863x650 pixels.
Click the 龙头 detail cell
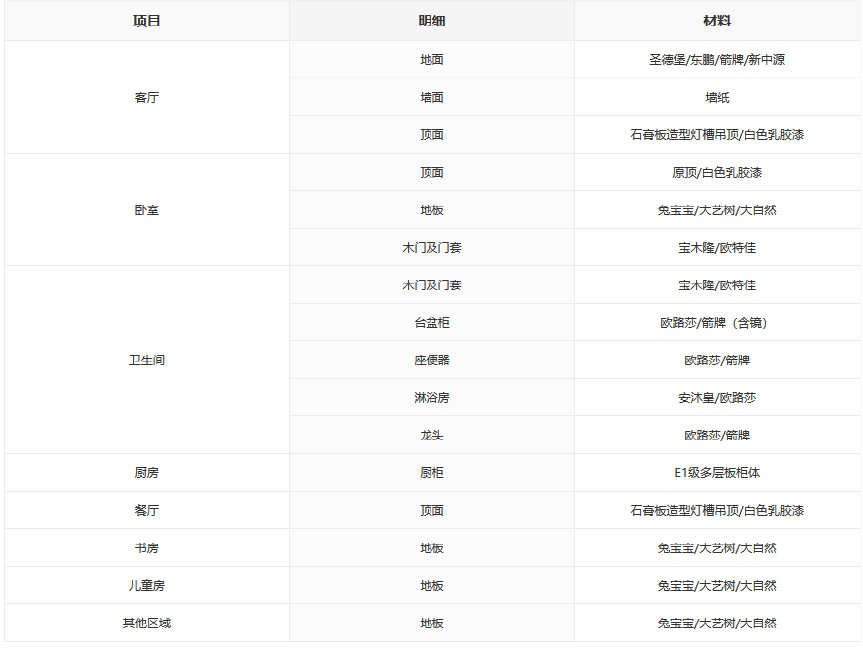(432, 435)
